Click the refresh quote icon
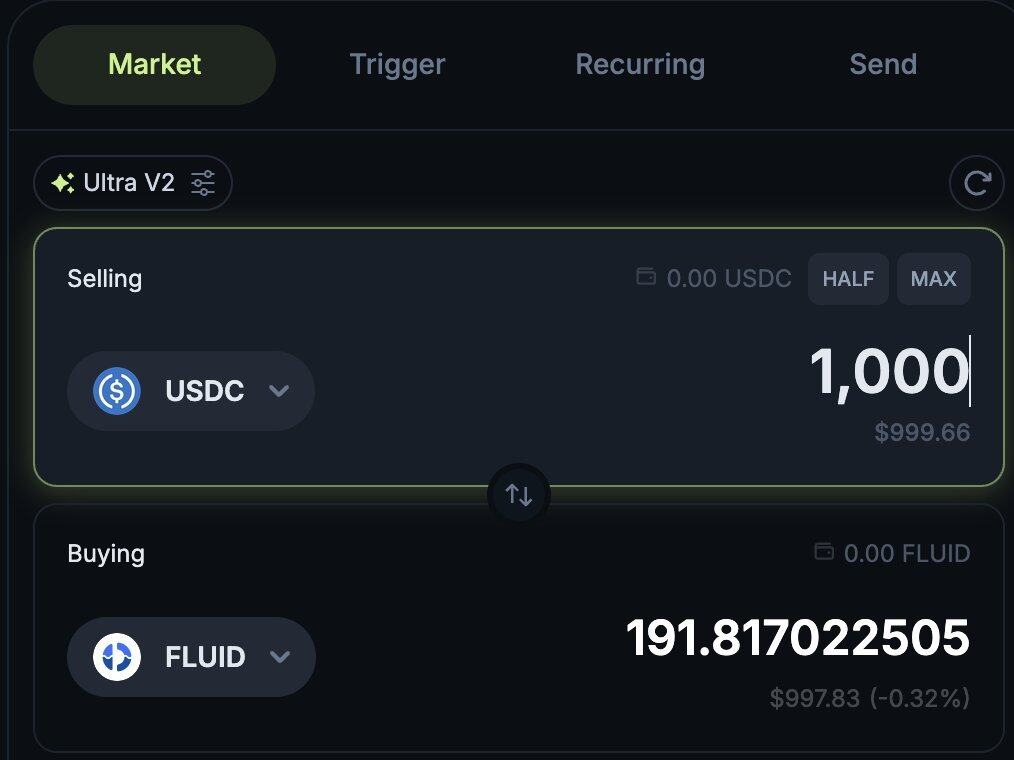1014x760 pixels. click(x=976, y=183)
